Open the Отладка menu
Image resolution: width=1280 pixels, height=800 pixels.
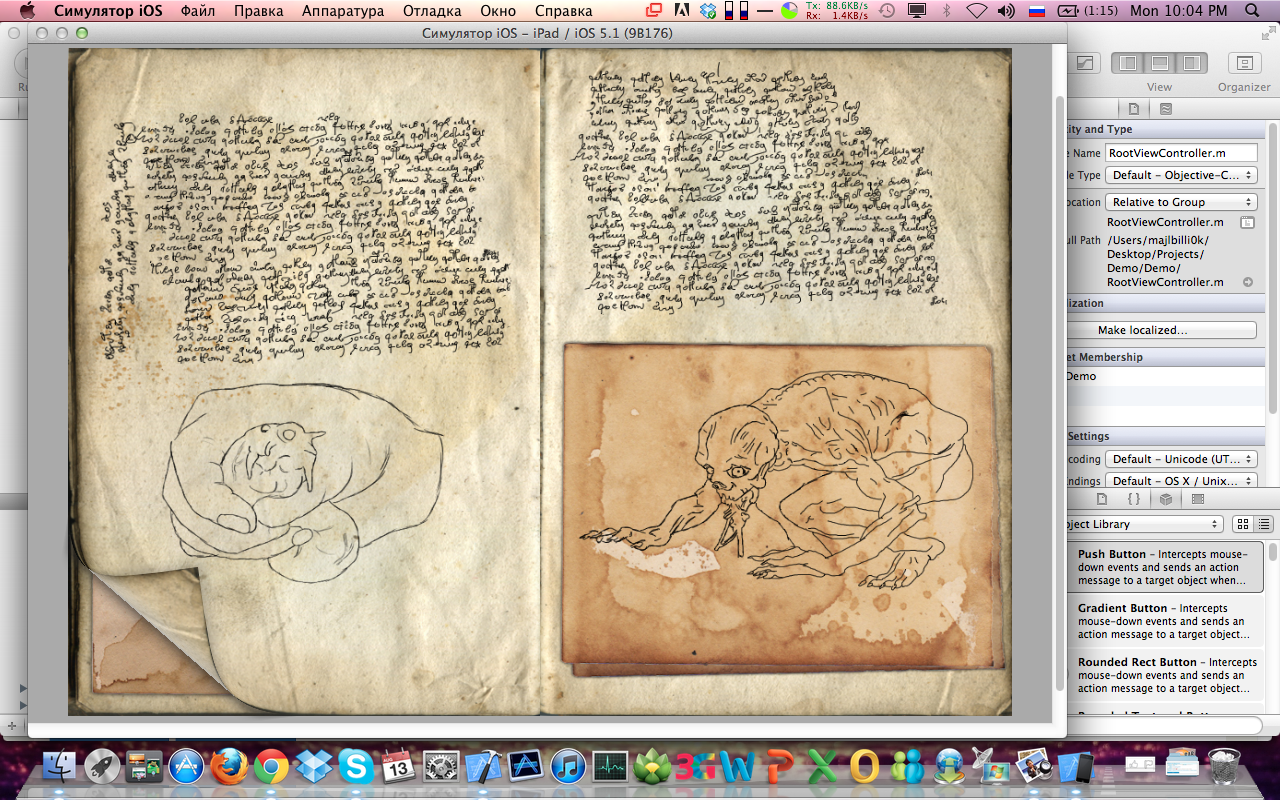[432, 11]
